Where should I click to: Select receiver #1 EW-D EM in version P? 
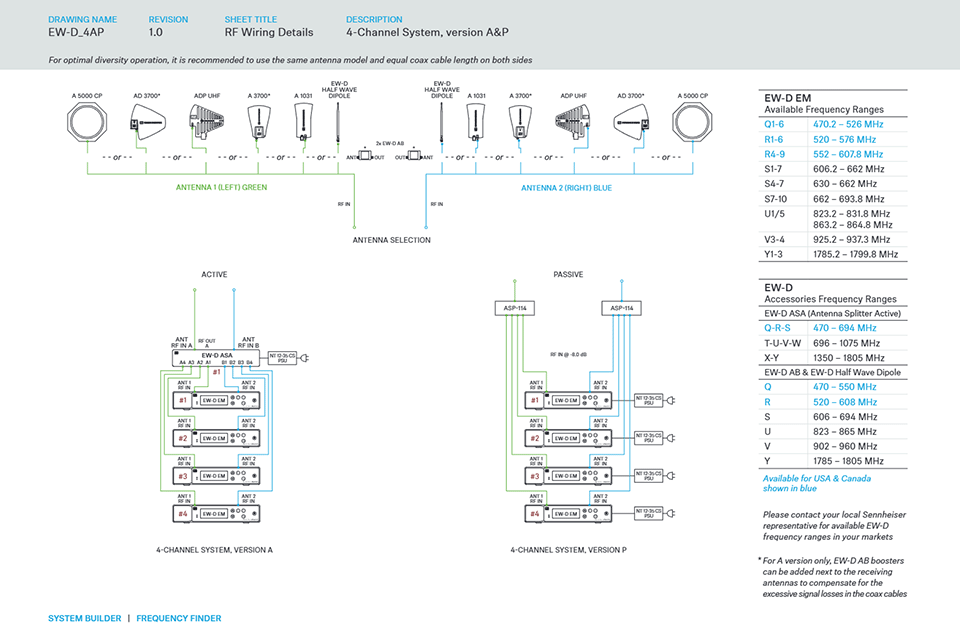pos(568,401)
